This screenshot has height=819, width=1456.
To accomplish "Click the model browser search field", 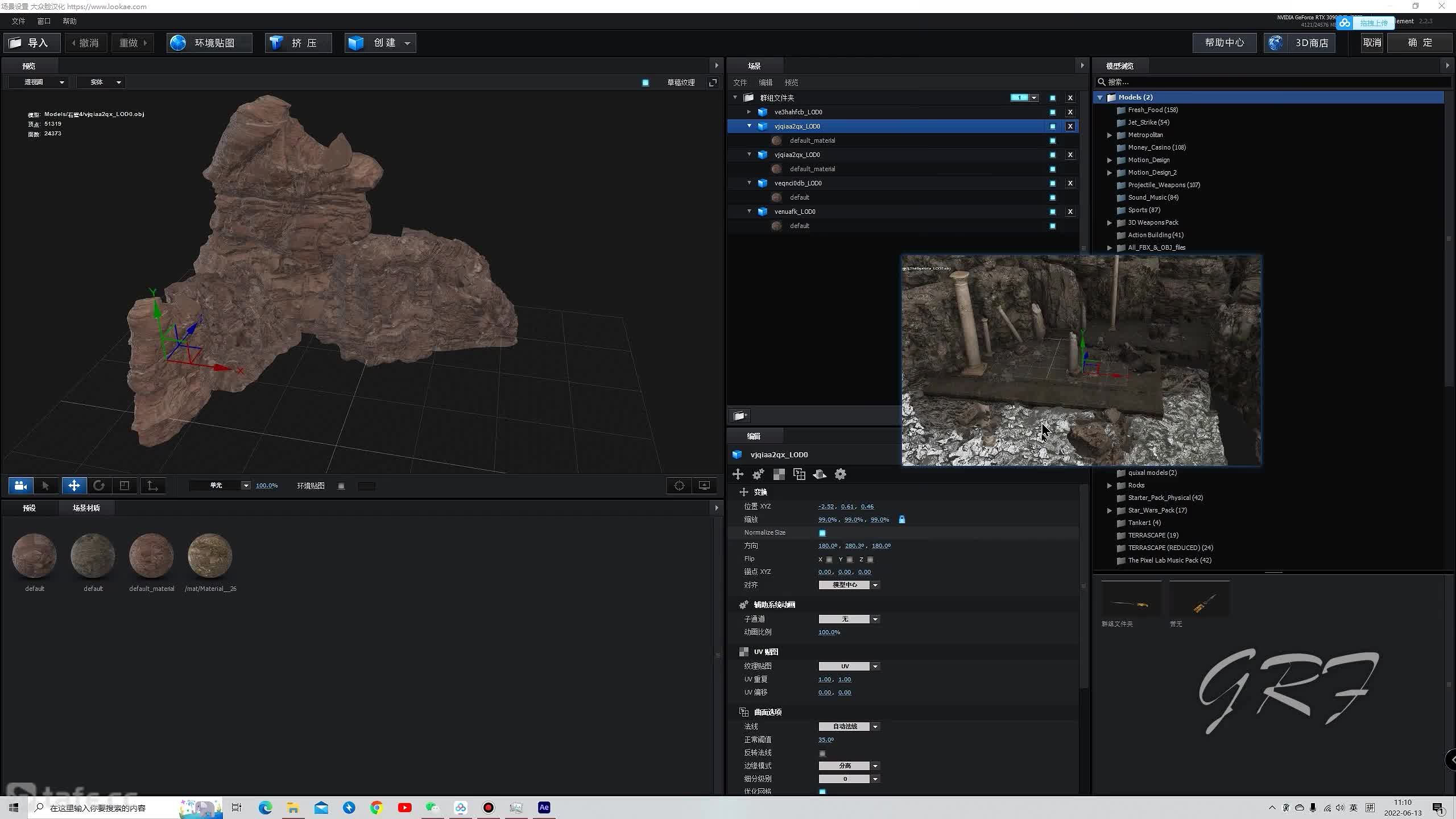I will pos(1274,82).
